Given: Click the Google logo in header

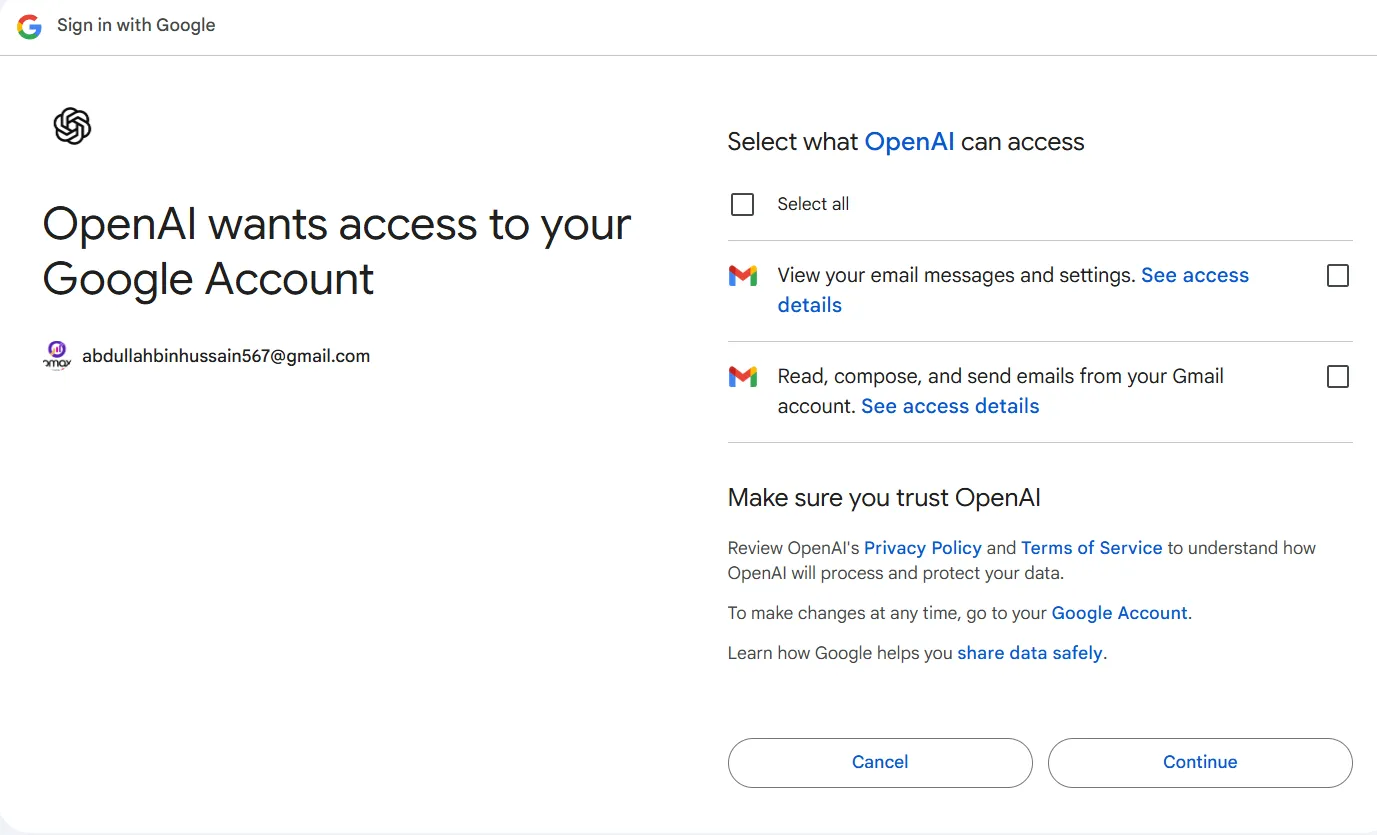Looking at the screenshot, I should click(x=29, y=26).
